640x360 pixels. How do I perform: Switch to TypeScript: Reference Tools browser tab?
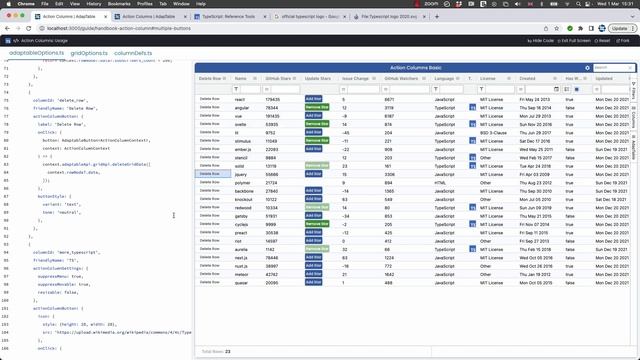click(229, 17)
